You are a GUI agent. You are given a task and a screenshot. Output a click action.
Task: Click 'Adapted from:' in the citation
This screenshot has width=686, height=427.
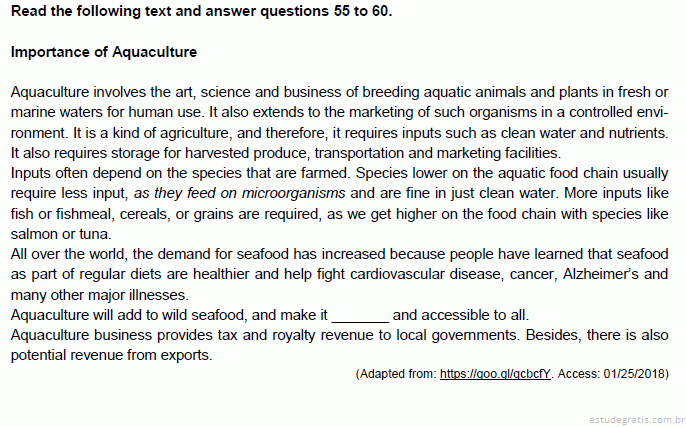[x=398, y=374]
